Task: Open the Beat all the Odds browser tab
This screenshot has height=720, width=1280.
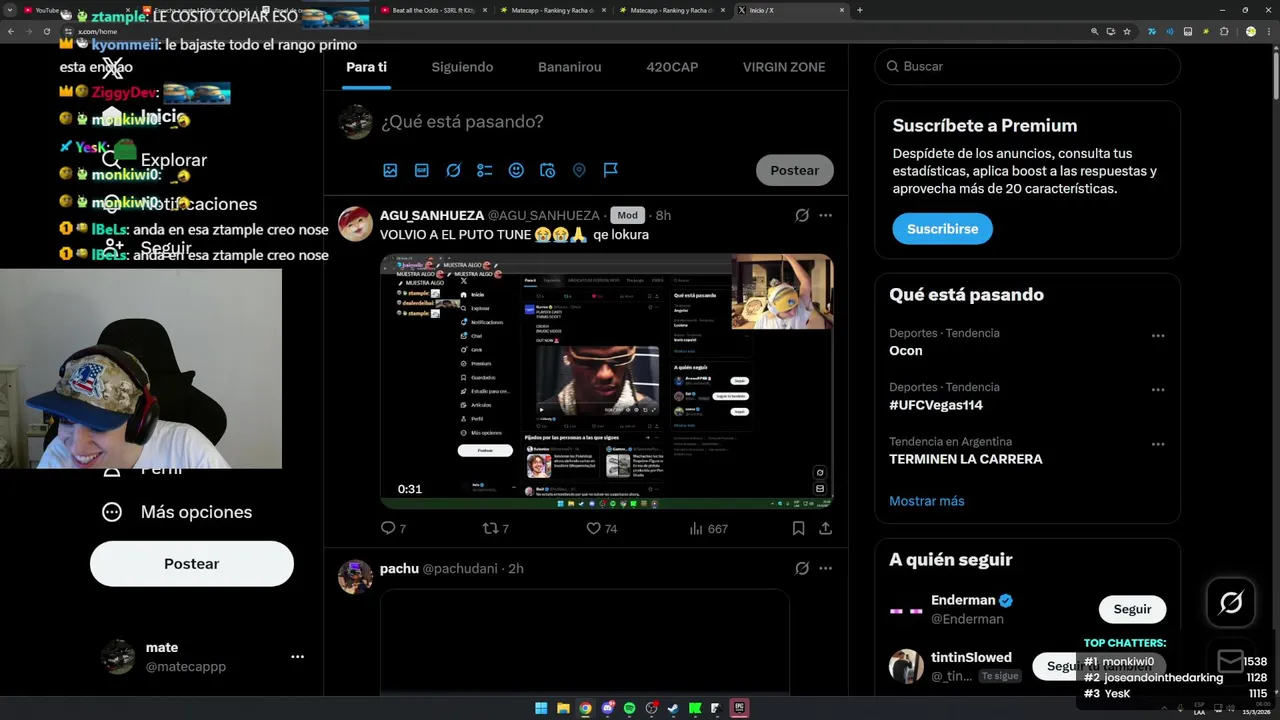Action: (432, 10)
